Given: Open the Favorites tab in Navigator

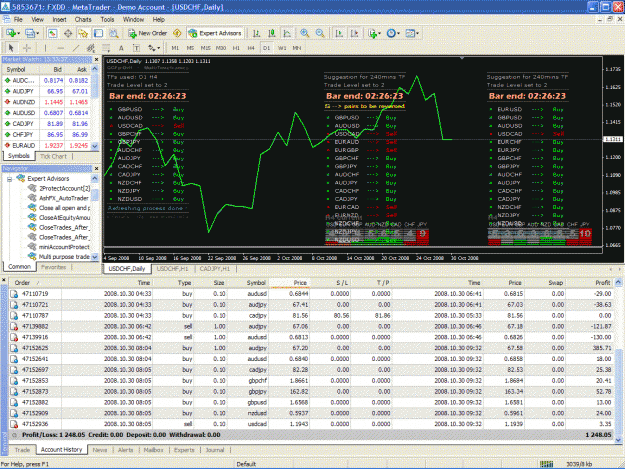Looking at the screenshot, I should 53,267.
